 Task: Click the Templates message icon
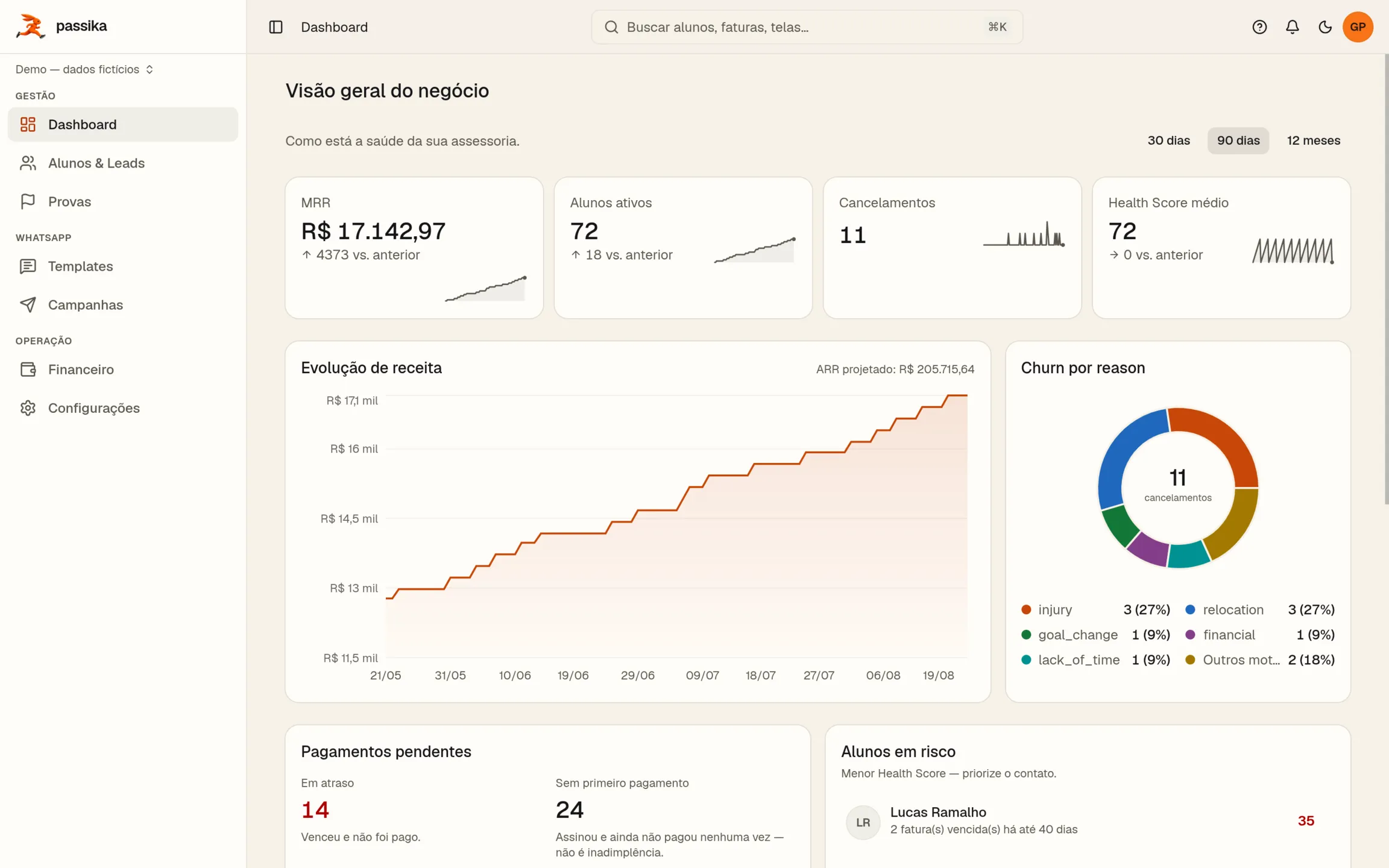[x=28, y=266]
